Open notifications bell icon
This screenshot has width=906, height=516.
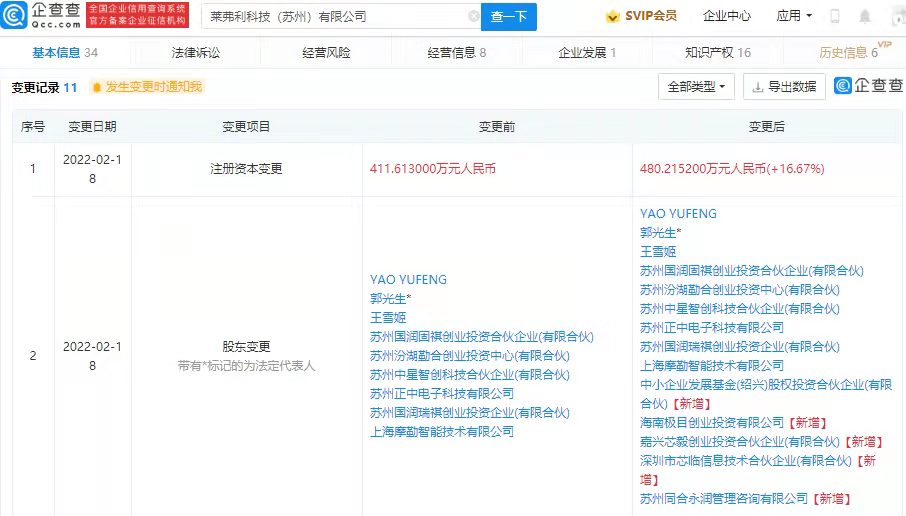pos(864,16)
